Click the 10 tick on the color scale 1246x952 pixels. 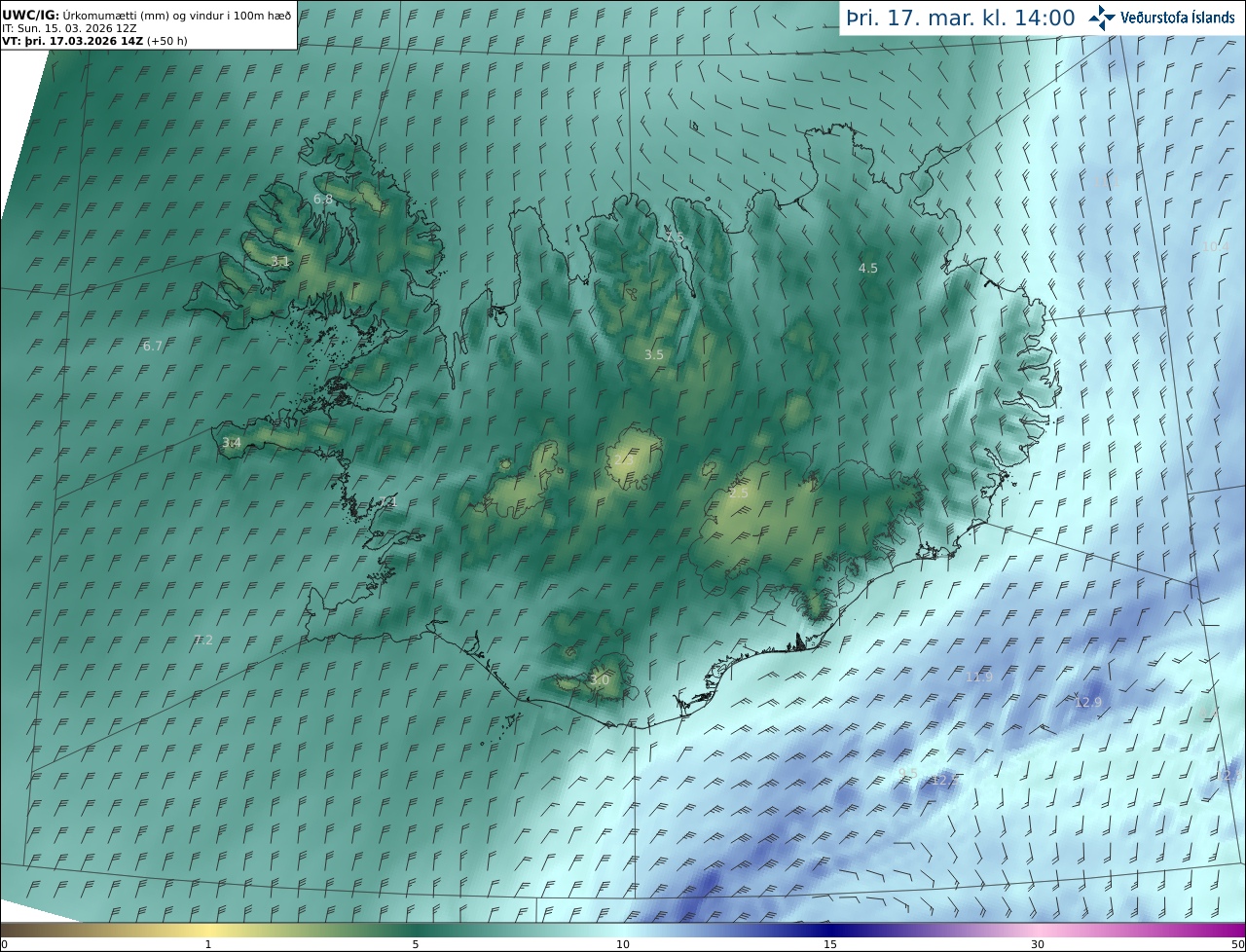coord(623,944)
